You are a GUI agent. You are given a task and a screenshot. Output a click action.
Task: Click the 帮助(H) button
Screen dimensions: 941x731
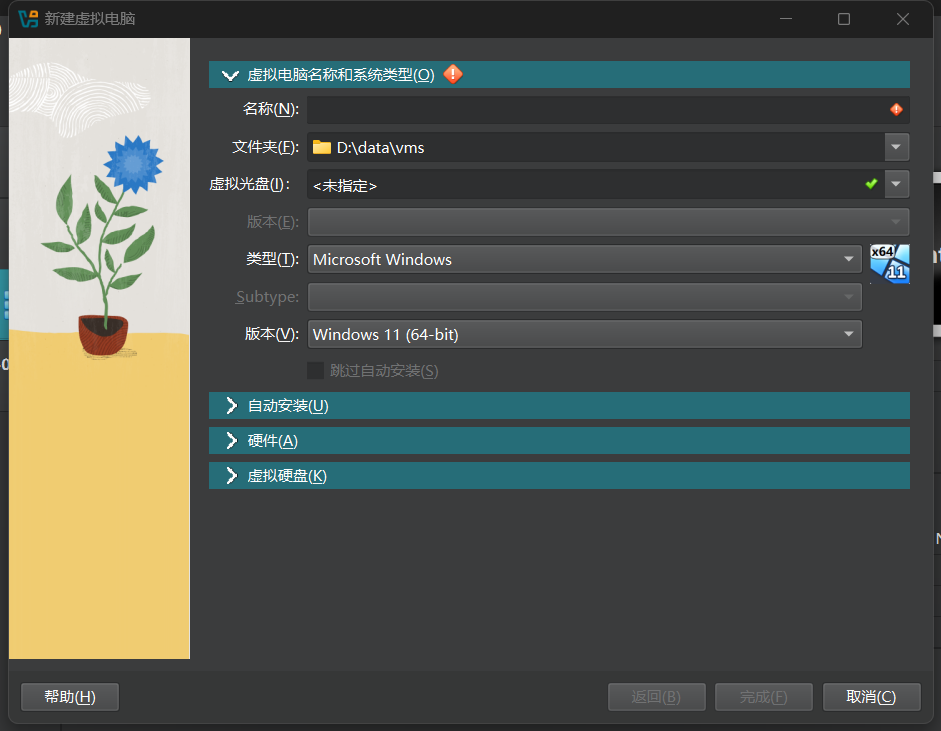tap(70, 697)
